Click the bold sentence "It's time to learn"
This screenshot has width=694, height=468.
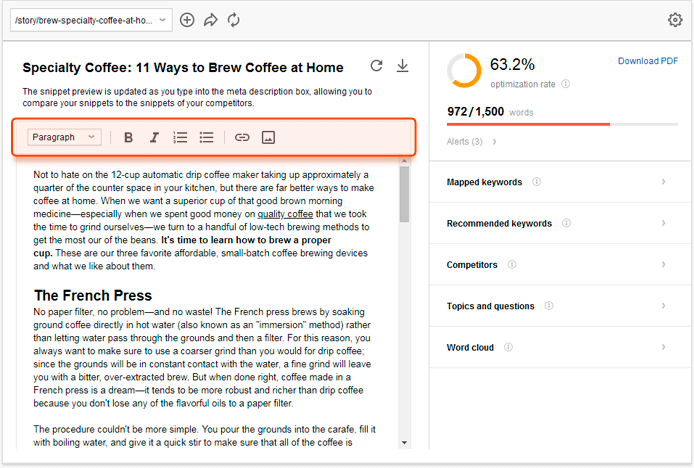(182, 247)
